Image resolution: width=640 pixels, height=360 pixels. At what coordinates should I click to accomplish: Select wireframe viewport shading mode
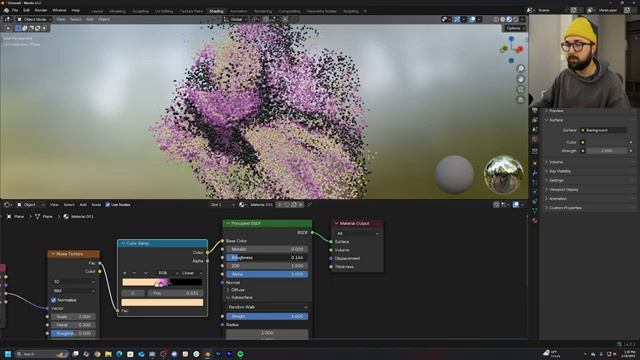[496, 19]
